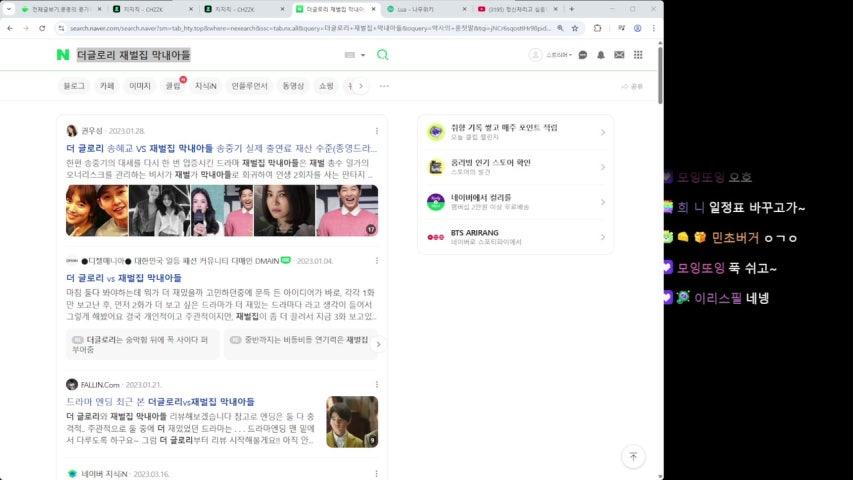Open options menu for the 2023.01.28 post
Screen dimensions: 853x480
376,131
